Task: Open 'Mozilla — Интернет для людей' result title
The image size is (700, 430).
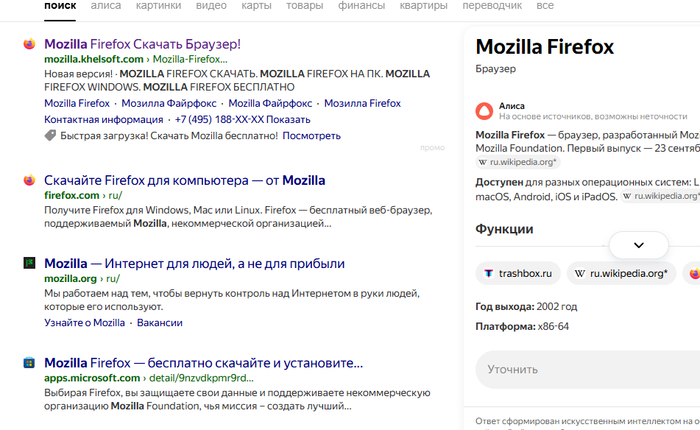Action: (194, 264)
